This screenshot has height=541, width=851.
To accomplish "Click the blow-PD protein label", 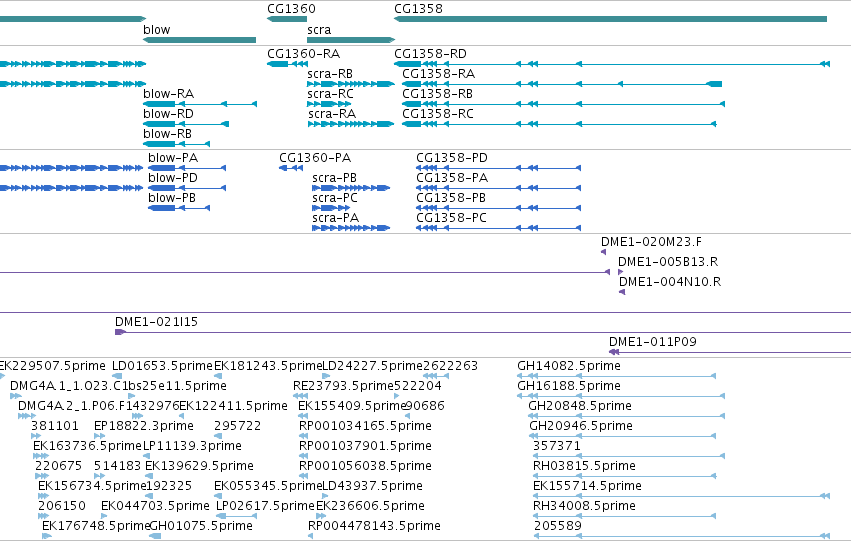I will click(173, 178).
